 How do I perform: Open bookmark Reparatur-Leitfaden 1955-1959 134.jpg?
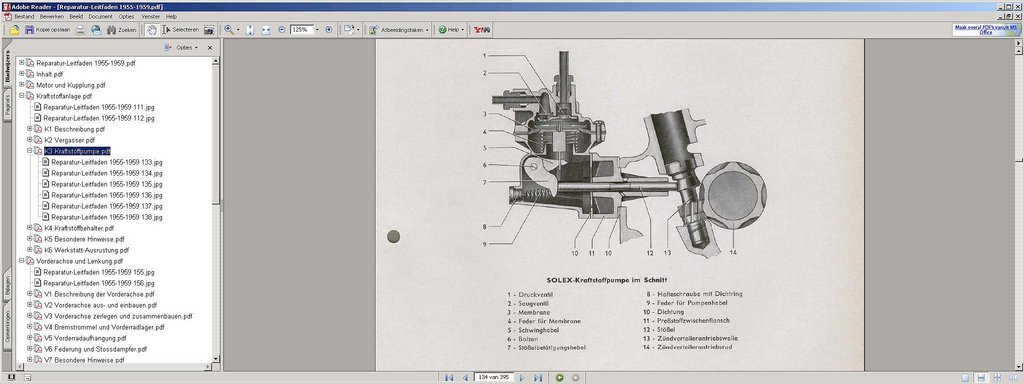click(106, 173)
